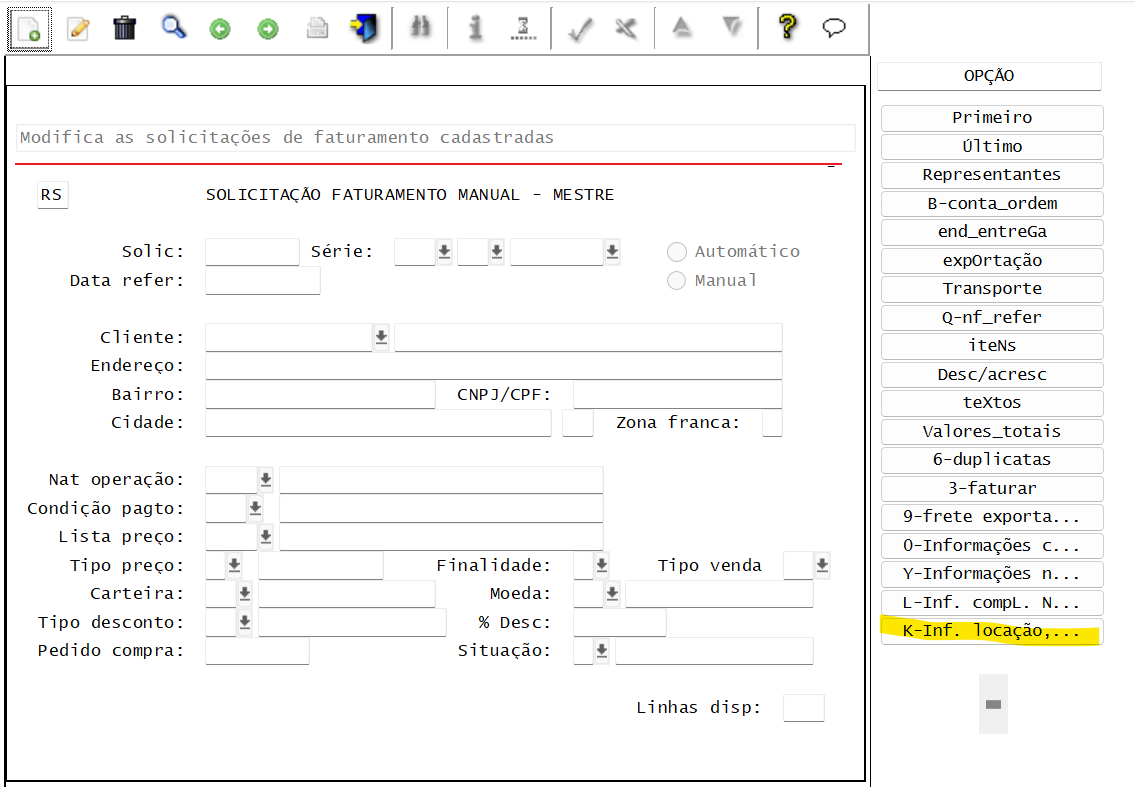Click the Data refer input field
This screenshot has height=787, width=1135.
[x=263, y=280]
